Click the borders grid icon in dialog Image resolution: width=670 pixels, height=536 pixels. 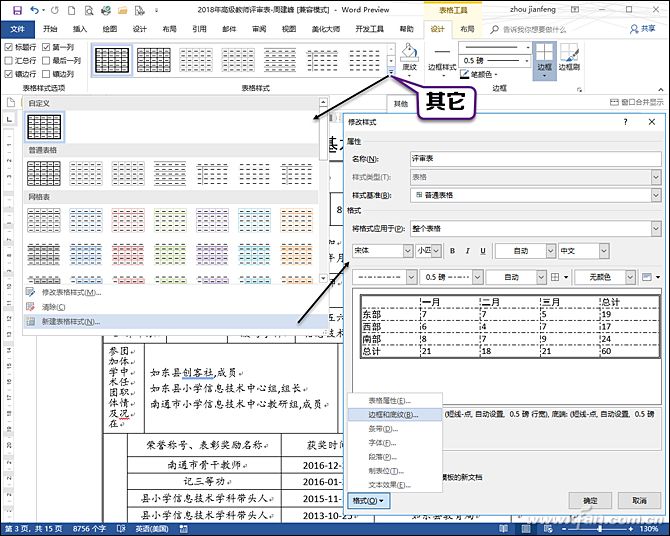[x=555, y=277]
